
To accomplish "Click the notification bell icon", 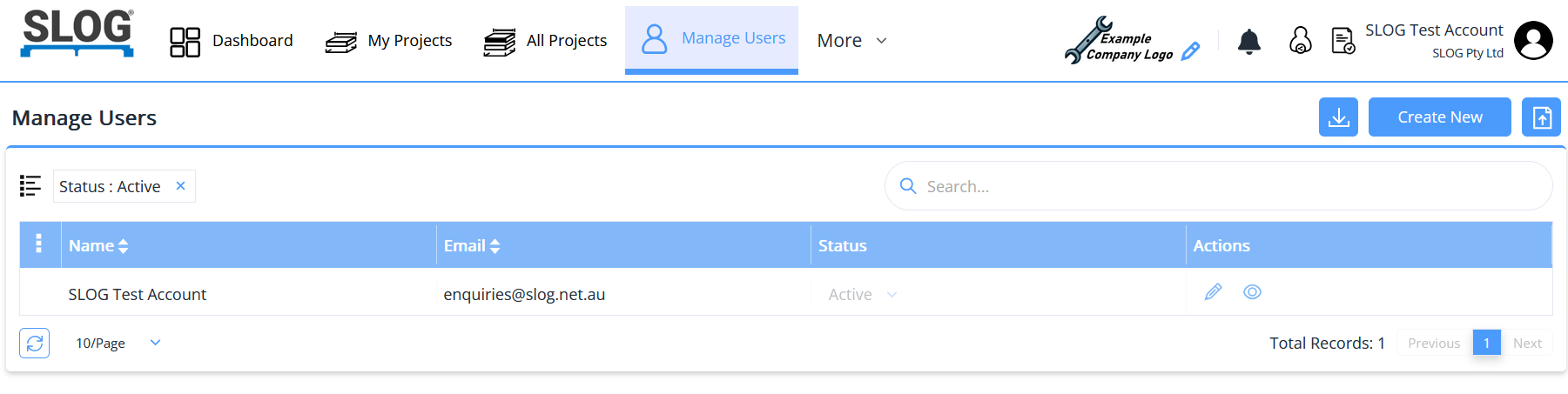I will coord(1248,41).
